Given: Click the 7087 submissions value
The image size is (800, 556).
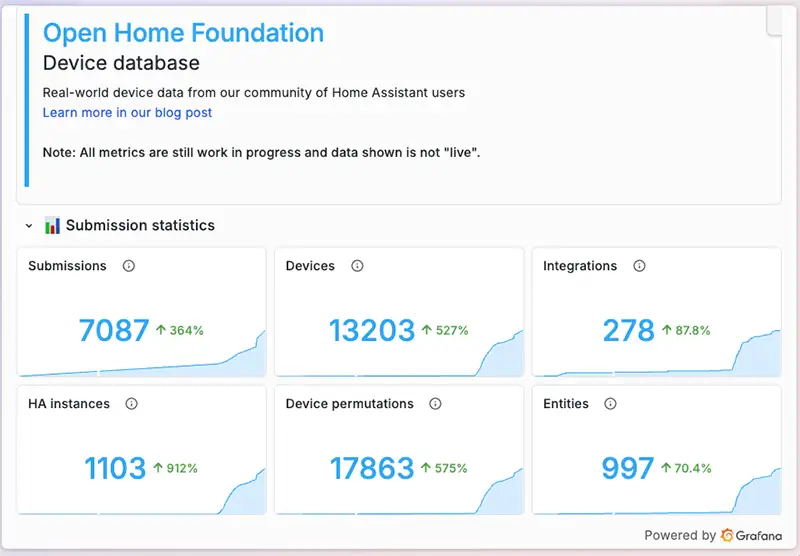Looking at the screenshot, I should click(x=114, y=330).
